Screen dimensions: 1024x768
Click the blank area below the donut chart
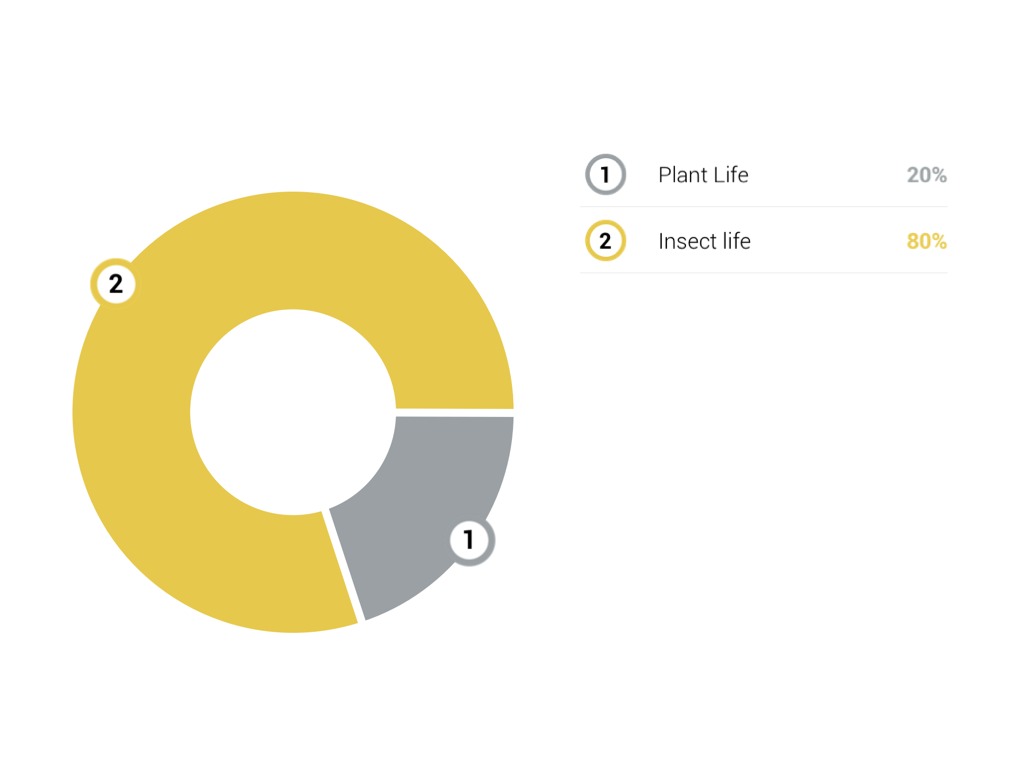[x=292, y=700]
